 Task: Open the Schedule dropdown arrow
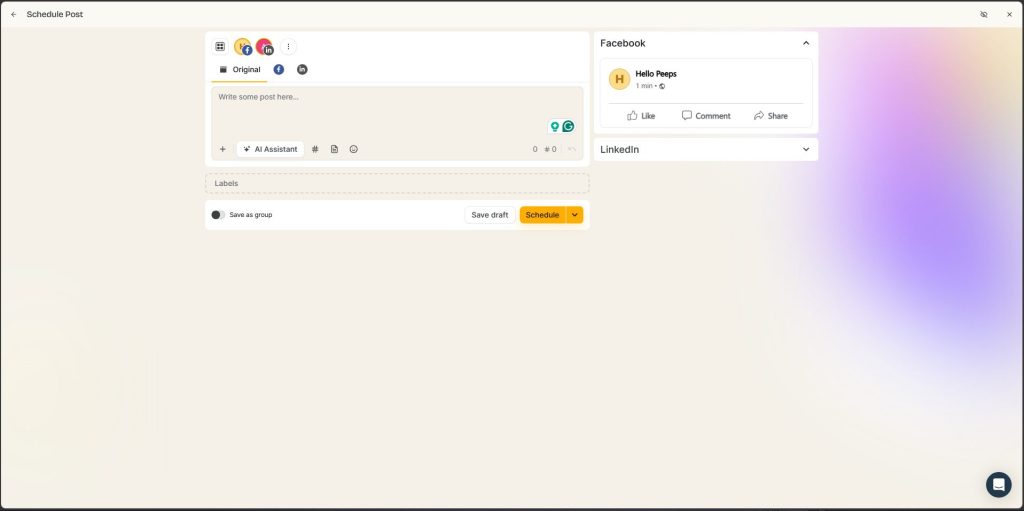pyautogui.click(x=575, y=215)
